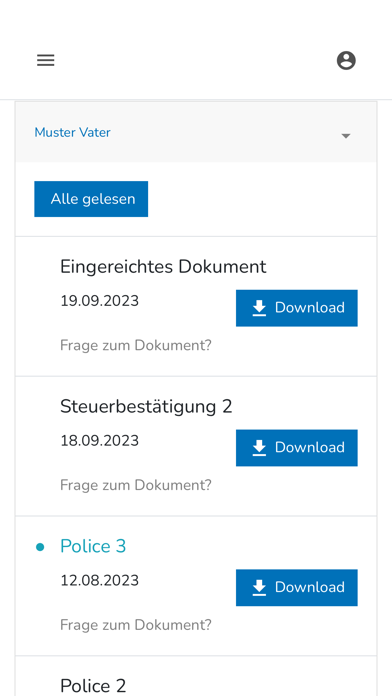The height and width of the screenshot is (696, 392).
Task: Open the unread Police 3 entry title
Action: coord(93,546)
